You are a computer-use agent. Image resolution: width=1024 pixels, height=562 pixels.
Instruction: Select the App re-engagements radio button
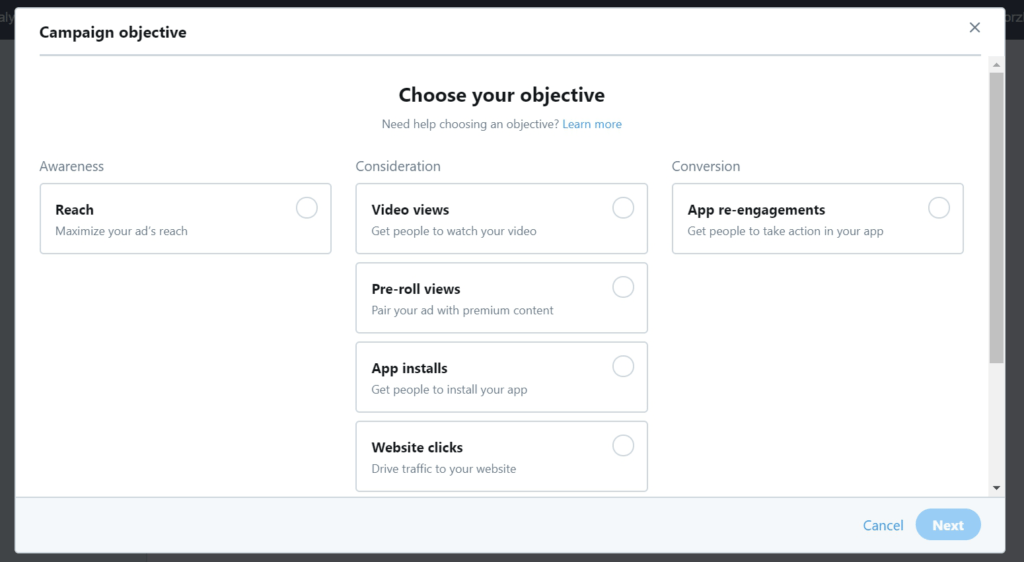pyautogui.click(x=939, y=208)
